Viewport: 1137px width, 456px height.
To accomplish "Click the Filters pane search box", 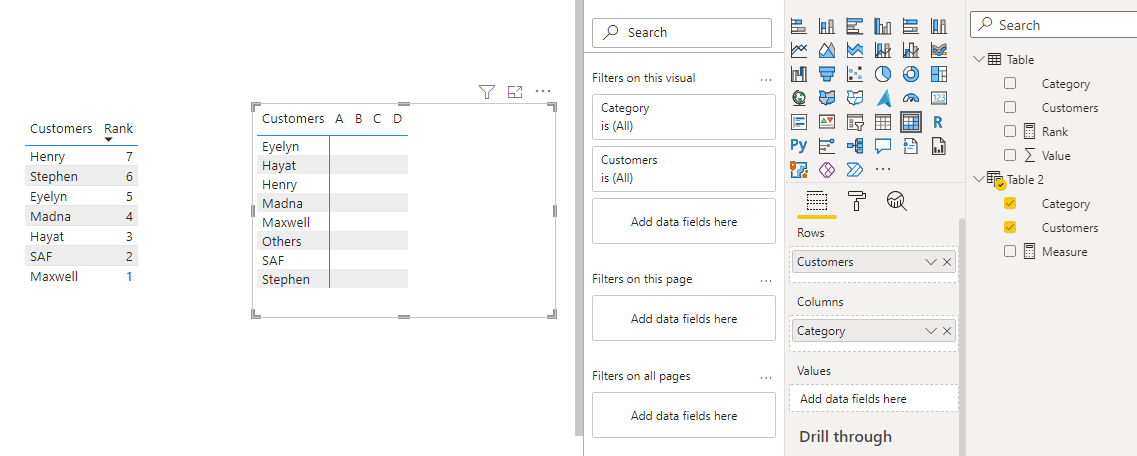I will click(x=682, y=33).
